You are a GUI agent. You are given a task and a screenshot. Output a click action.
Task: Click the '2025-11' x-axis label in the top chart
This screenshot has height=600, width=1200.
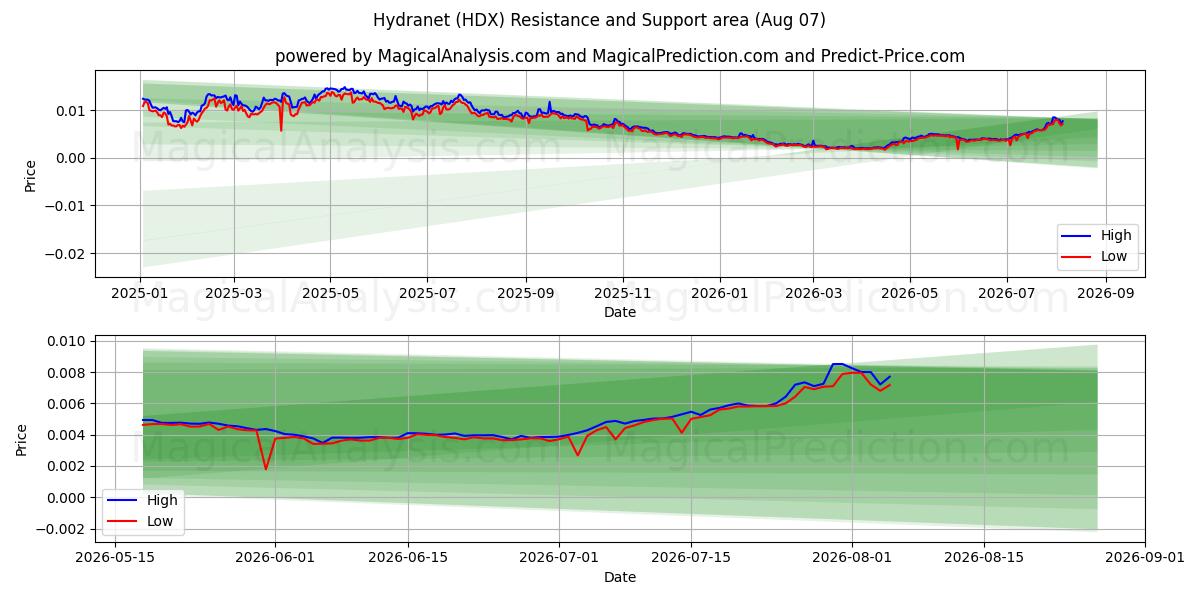coord(623,295)
